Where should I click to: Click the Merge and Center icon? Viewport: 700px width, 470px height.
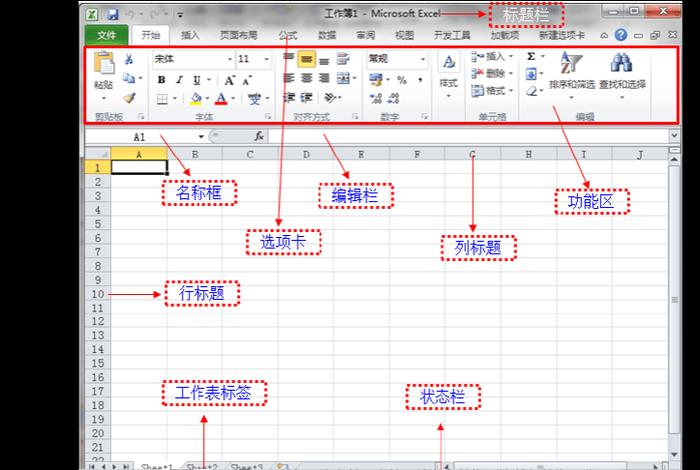[343, 78]
